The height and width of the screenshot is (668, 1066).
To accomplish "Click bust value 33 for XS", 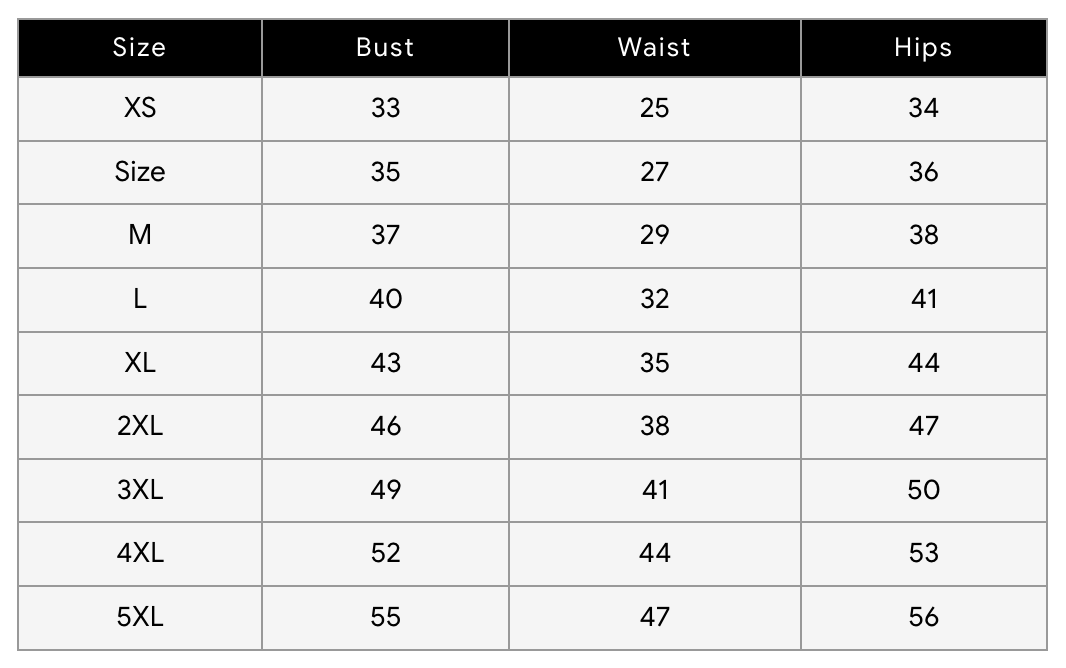I will point(385,108).
